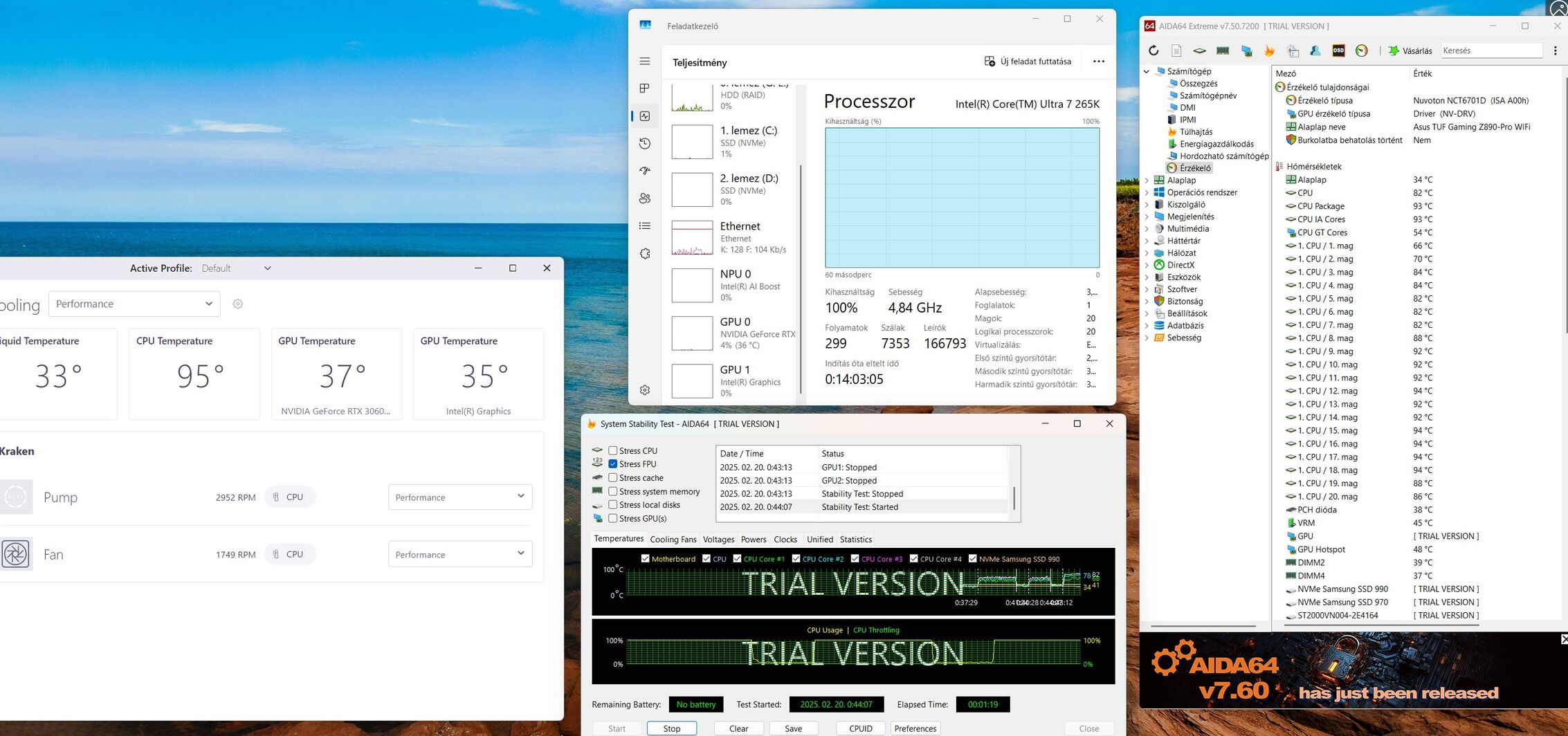Click the cooling settings gear next to Performance
The width and height of the screenshot is (1568, 736).
click(238, 304)
